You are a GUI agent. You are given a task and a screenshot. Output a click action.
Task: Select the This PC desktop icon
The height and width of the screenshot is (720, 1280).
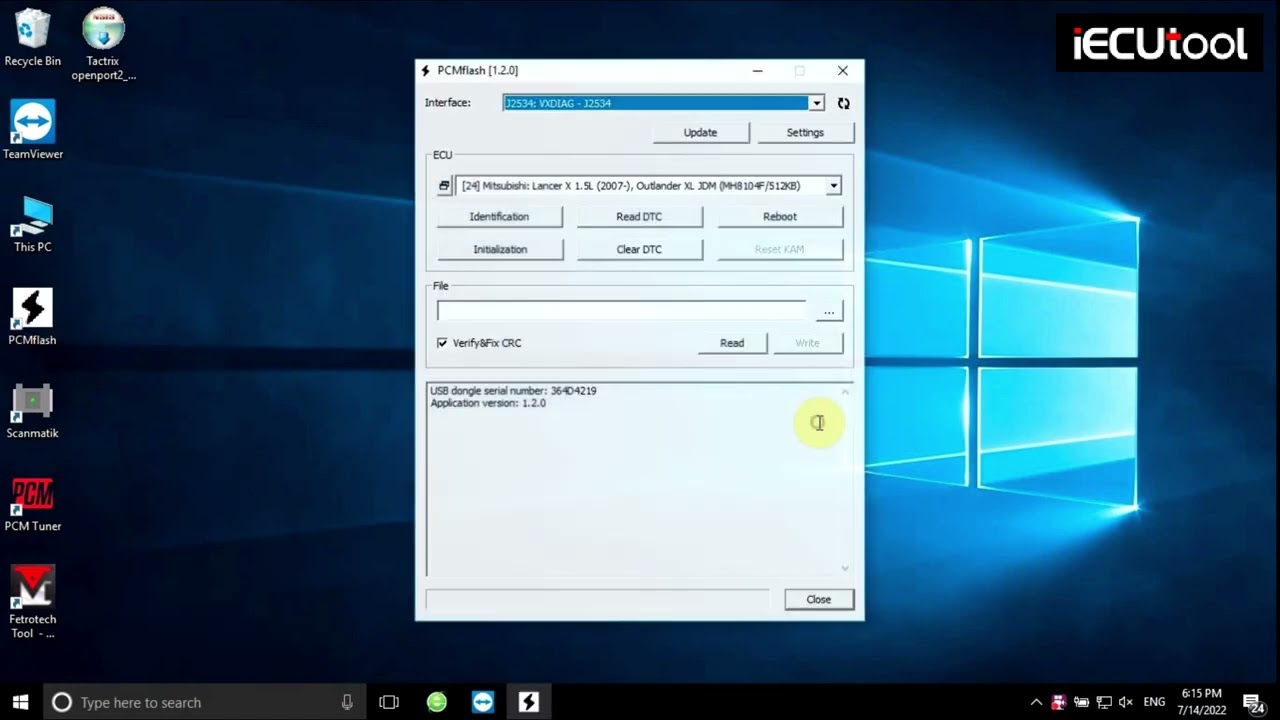[x=32, y=223]
